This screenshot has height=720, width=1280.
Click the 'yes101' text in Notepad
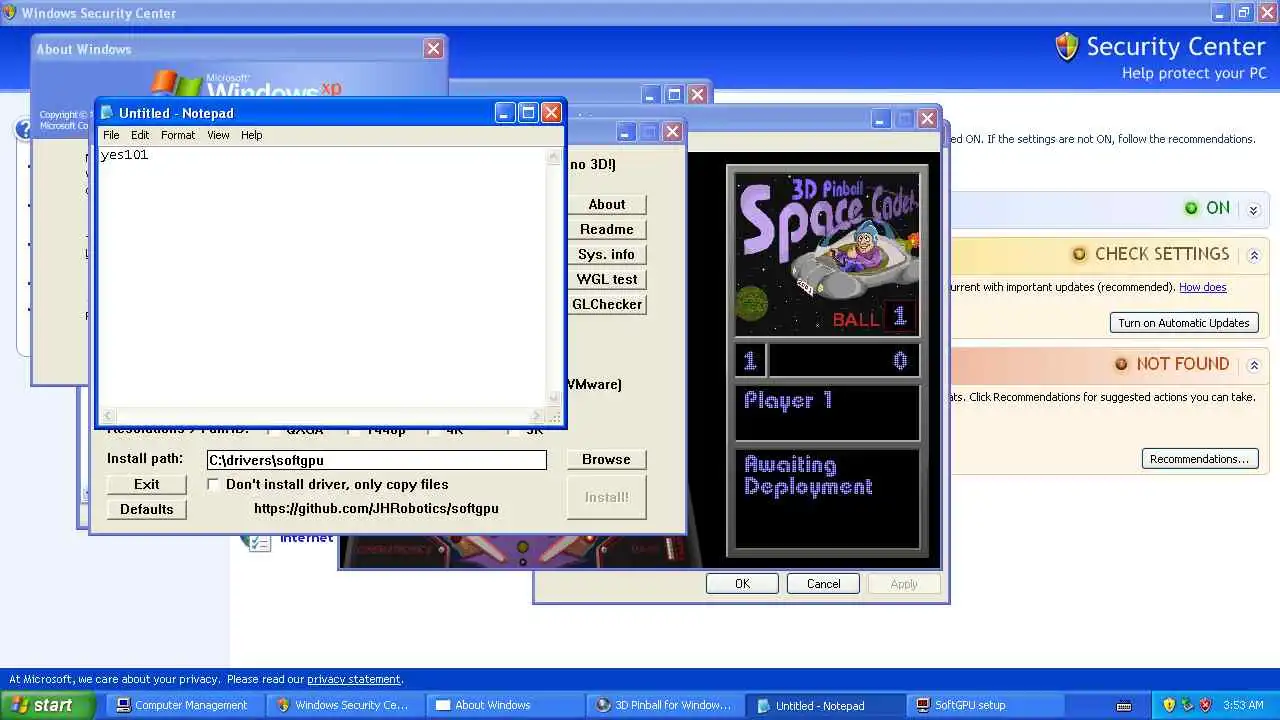124,155
